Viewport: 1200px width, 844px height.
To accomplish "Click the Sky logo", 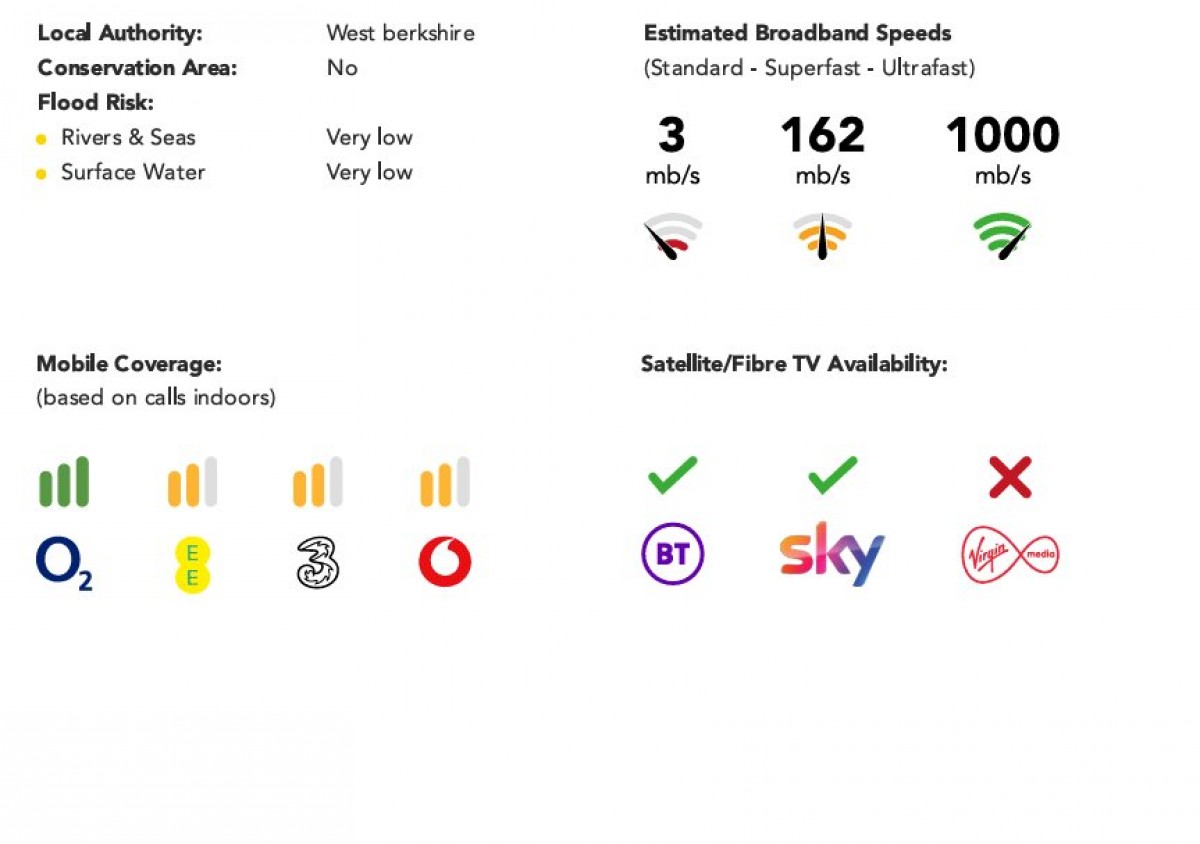I will pyautogui.click(x=832, y=553).
